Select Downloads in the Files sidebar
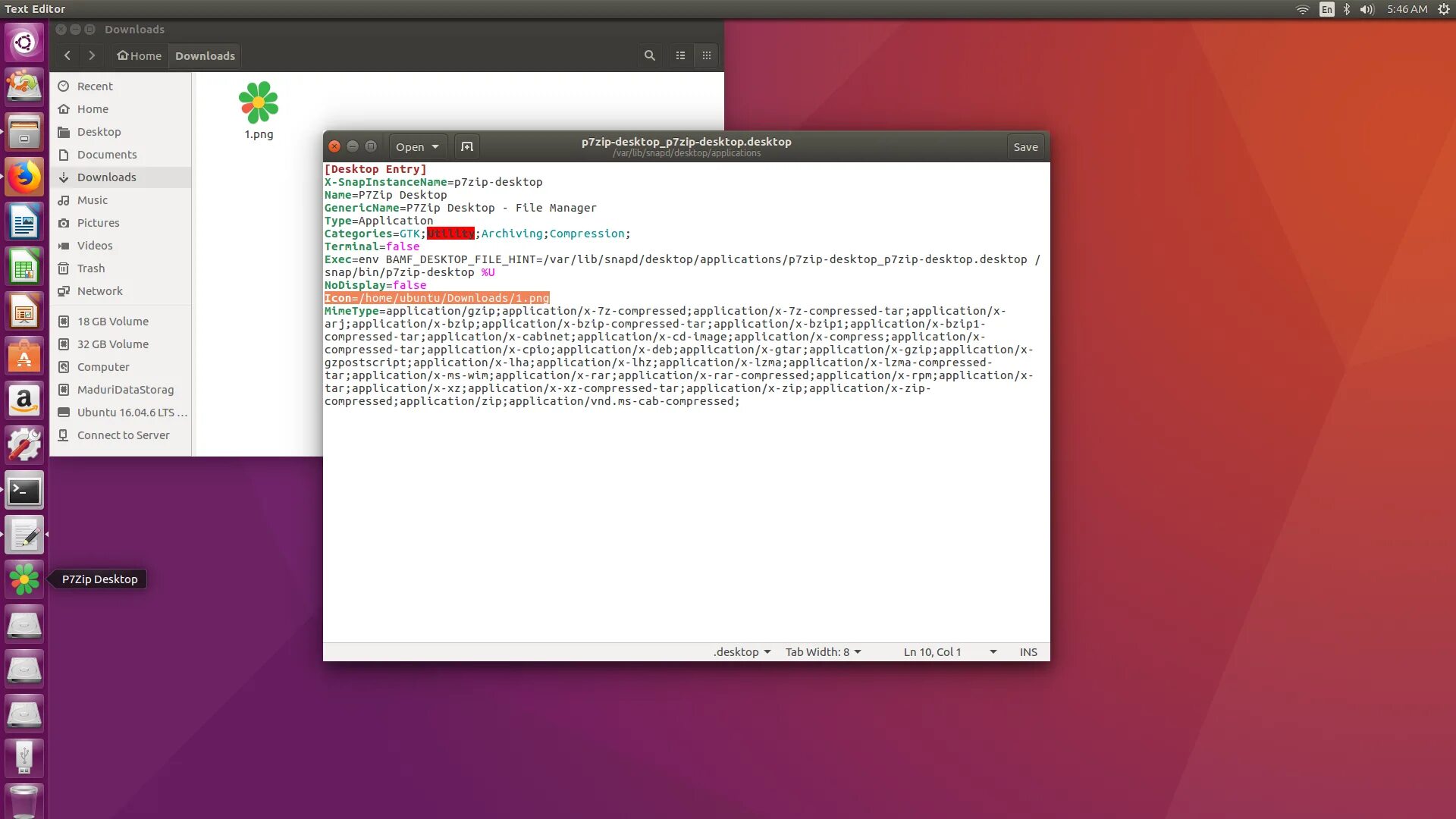1456x819 pixels. pos(106,177)
